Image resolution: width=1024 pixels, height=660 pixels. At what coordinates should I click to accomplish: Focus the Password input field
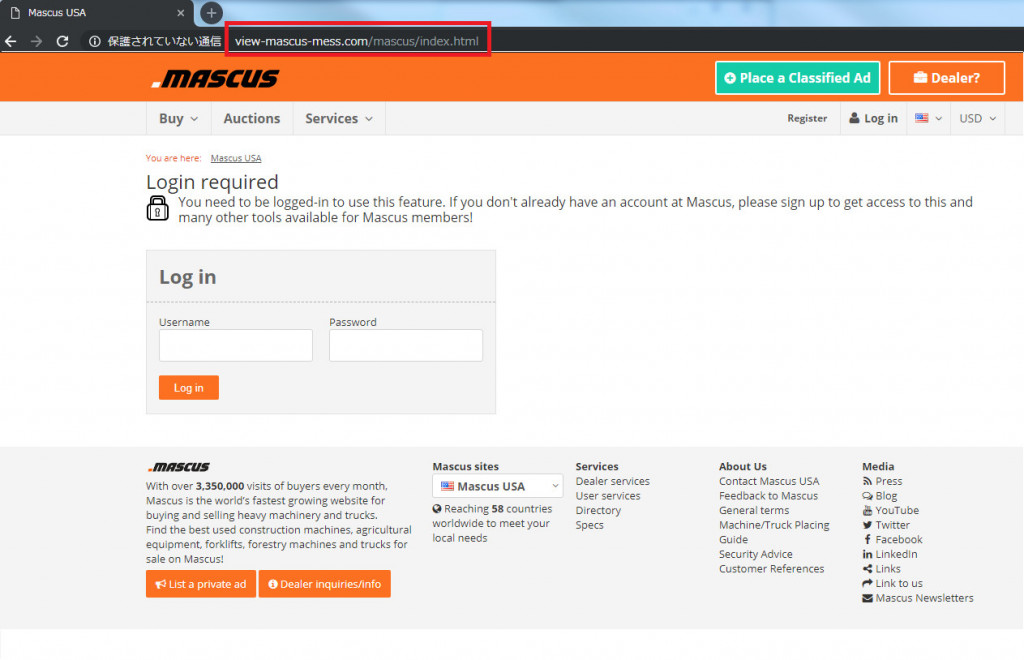tap(406, 345)
